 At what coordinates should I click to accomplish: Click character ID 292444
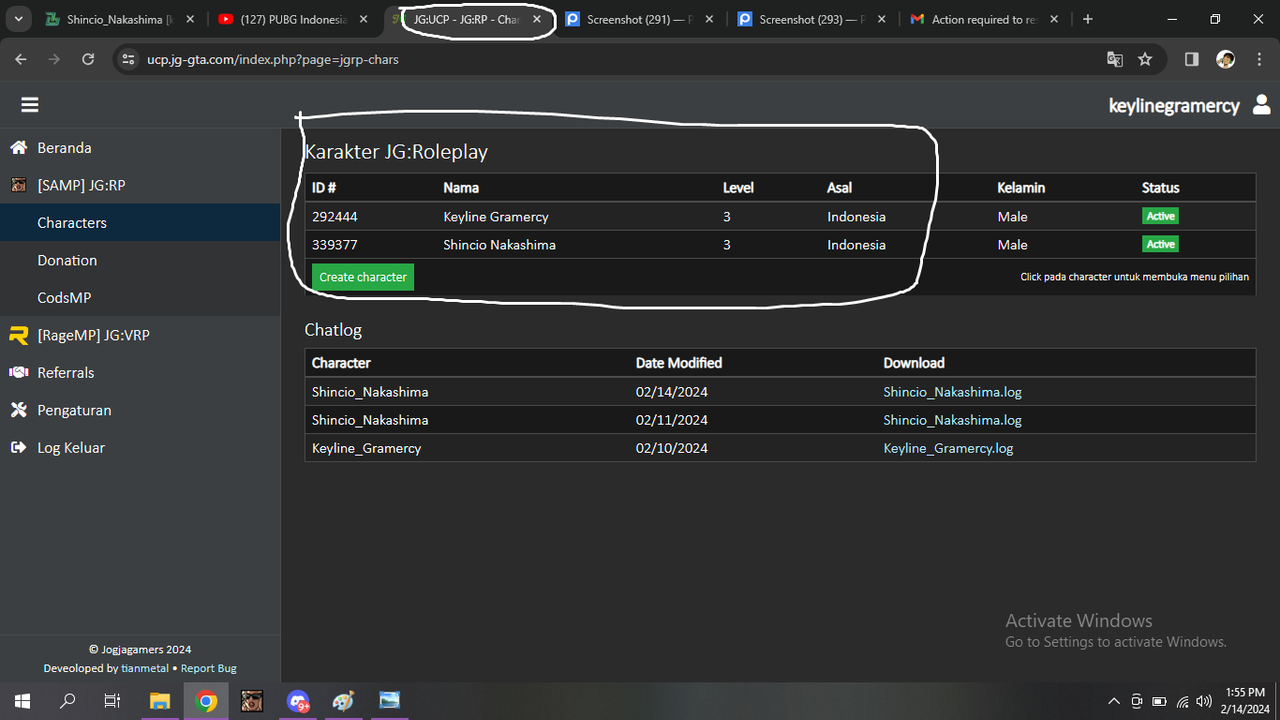coord(335,216)
